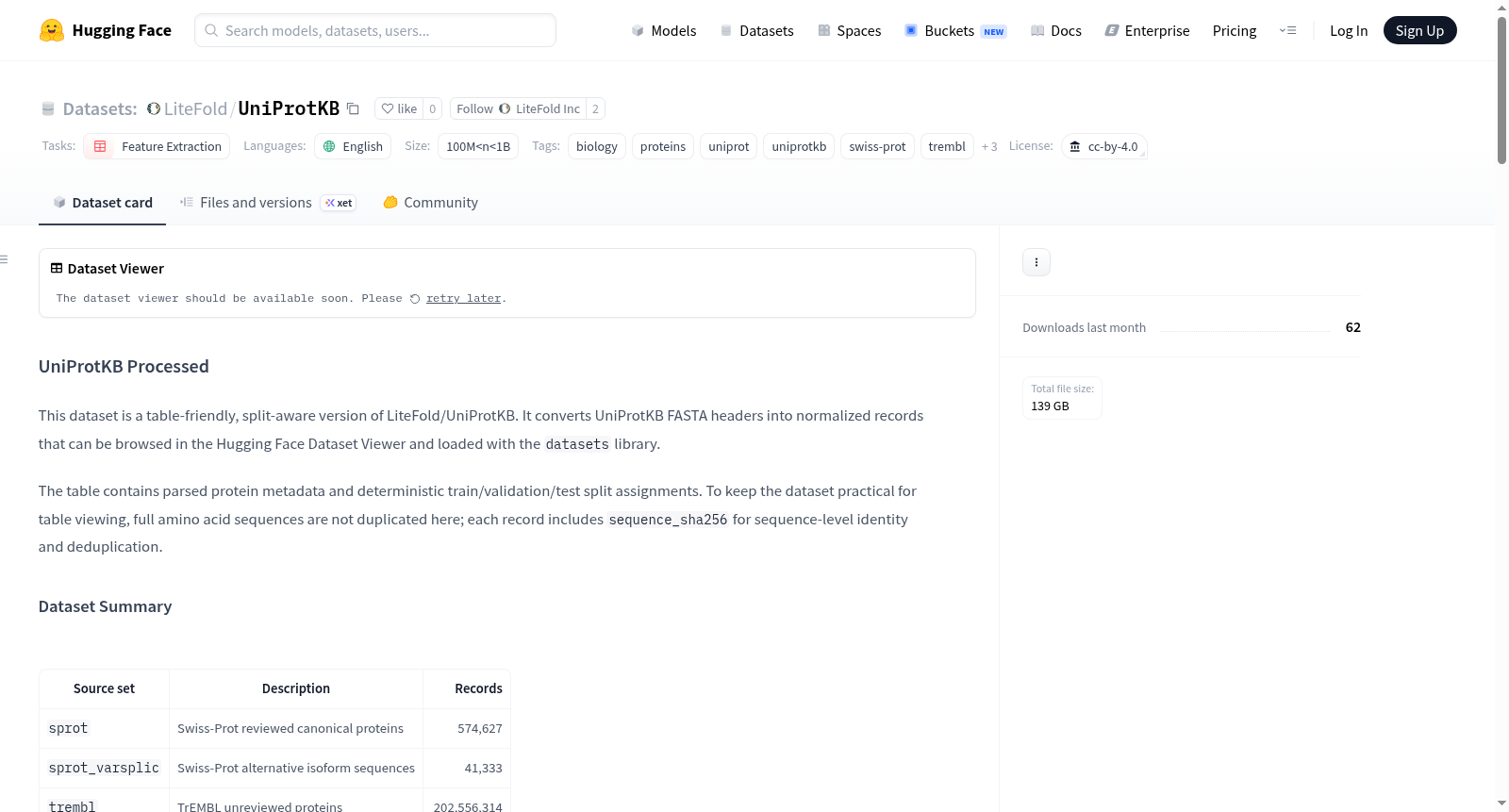Open the Community tab

[x=431, y=203]
